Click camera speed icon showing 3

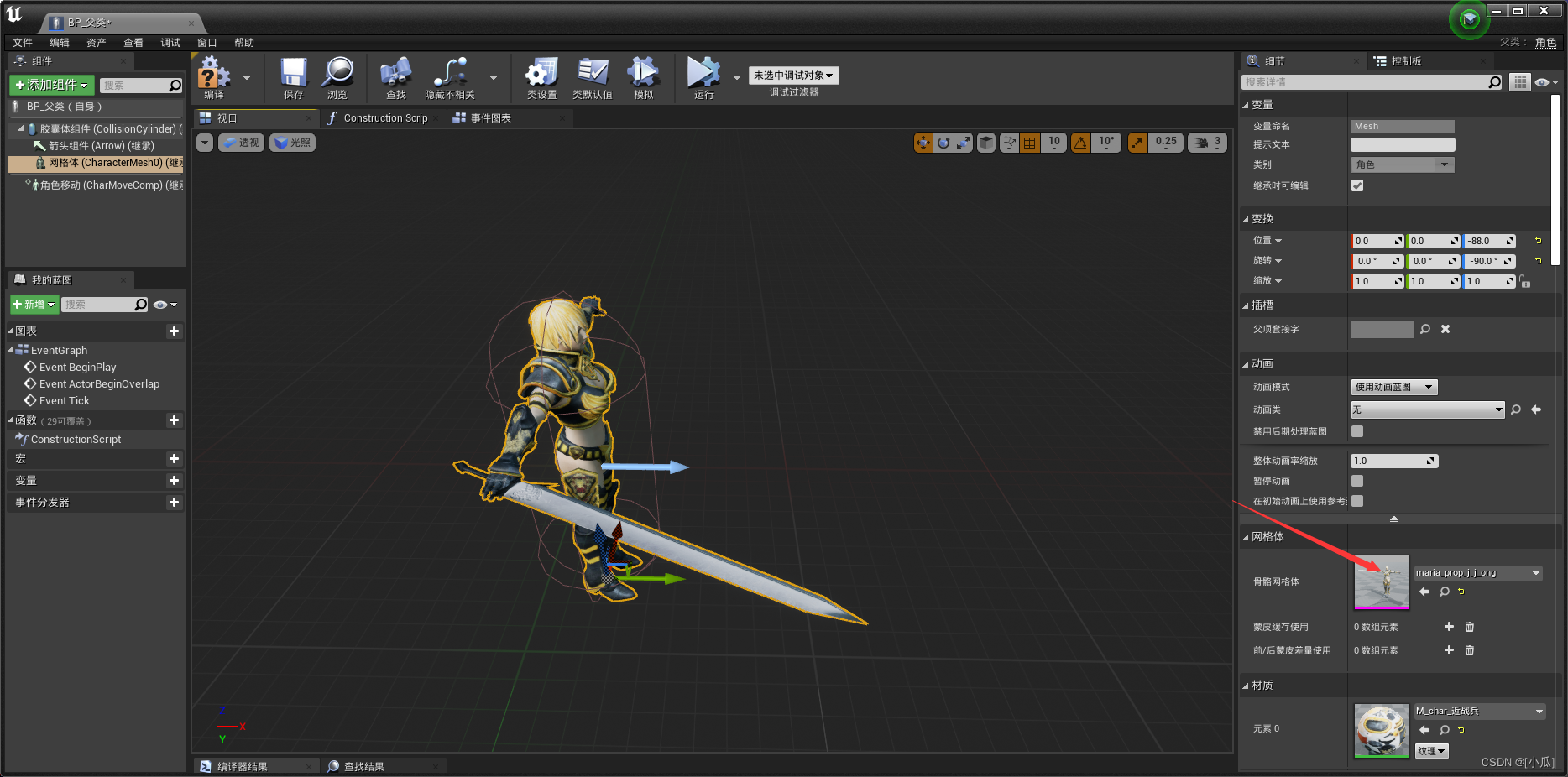1208,143
